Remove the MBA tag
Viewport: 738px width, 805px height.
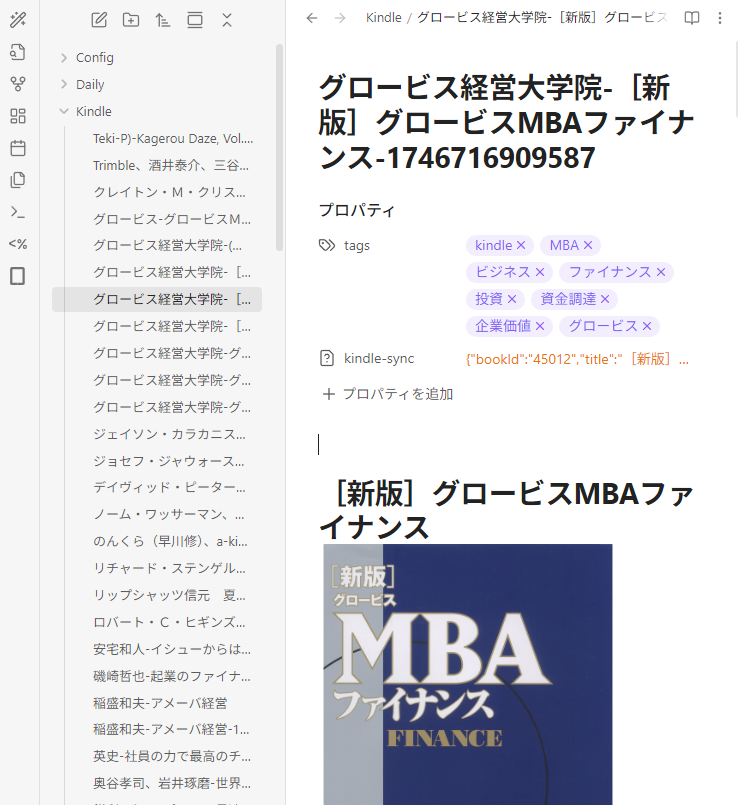[x=588, y=245]
